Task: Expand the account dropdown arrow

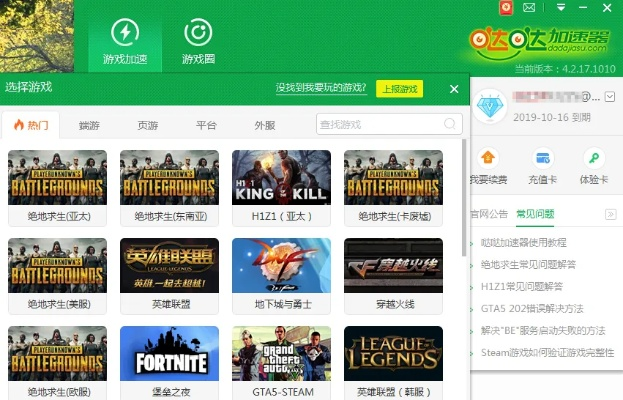Action: 609,97
